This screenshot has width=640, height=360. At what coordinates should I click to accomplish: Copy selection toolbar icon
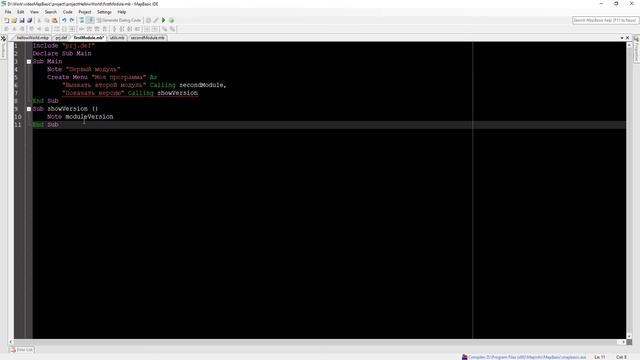47,20
